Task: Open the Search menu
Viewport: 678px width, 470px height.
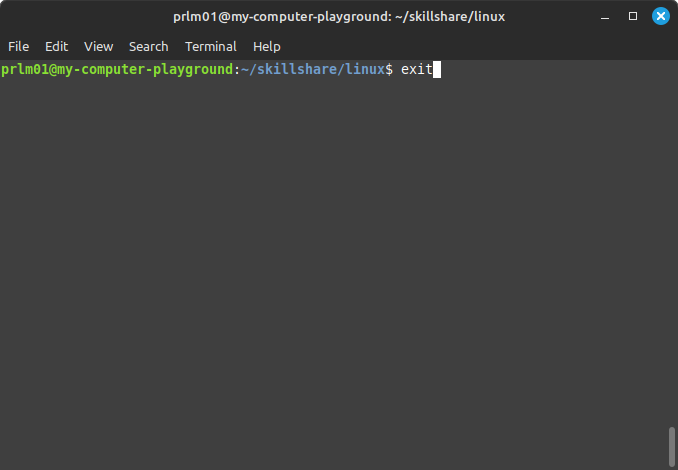Action: coord(149,46)
